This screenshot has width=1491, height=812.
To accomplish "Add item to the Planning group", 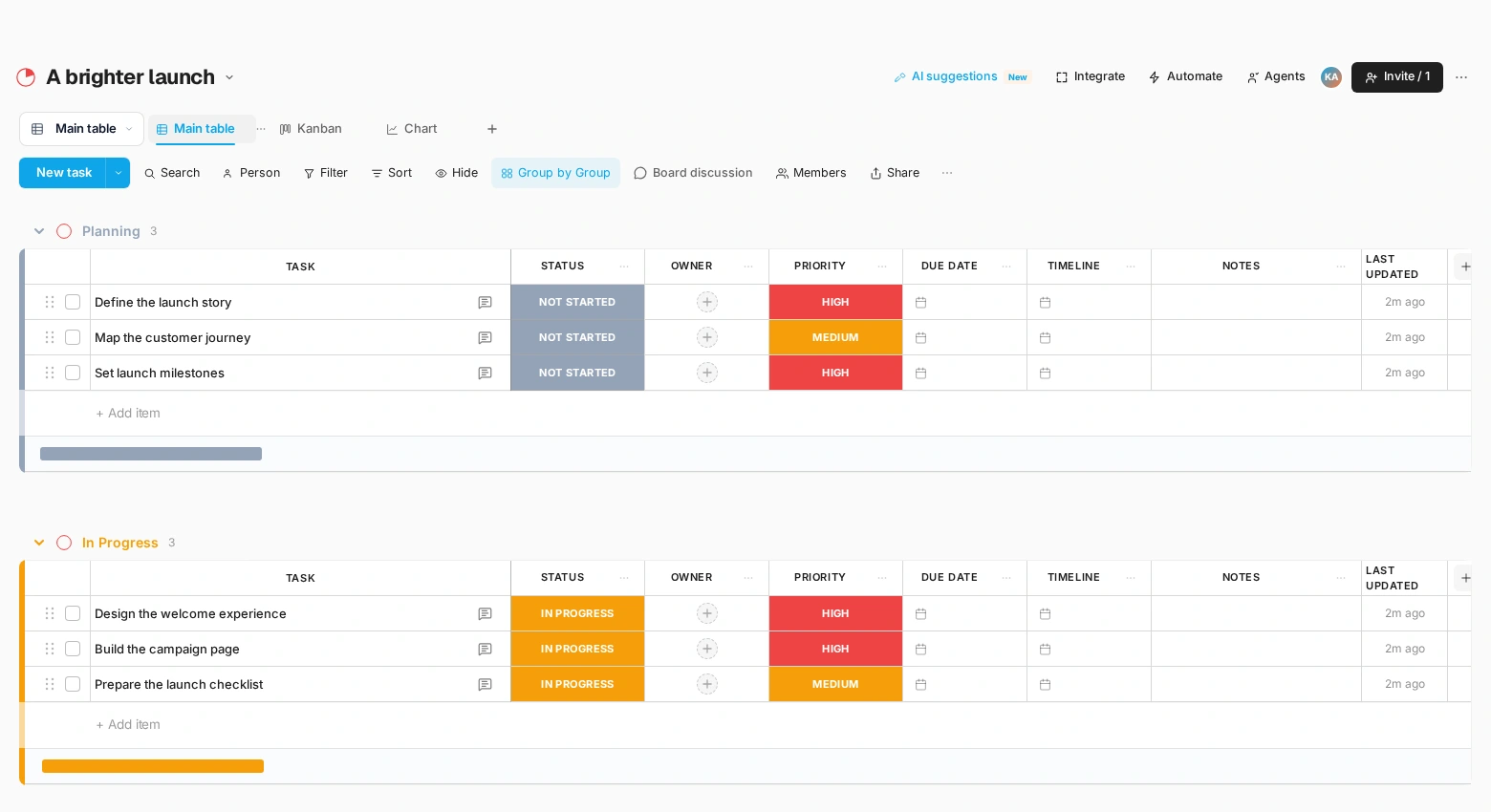I will click(x=128, y=414).
